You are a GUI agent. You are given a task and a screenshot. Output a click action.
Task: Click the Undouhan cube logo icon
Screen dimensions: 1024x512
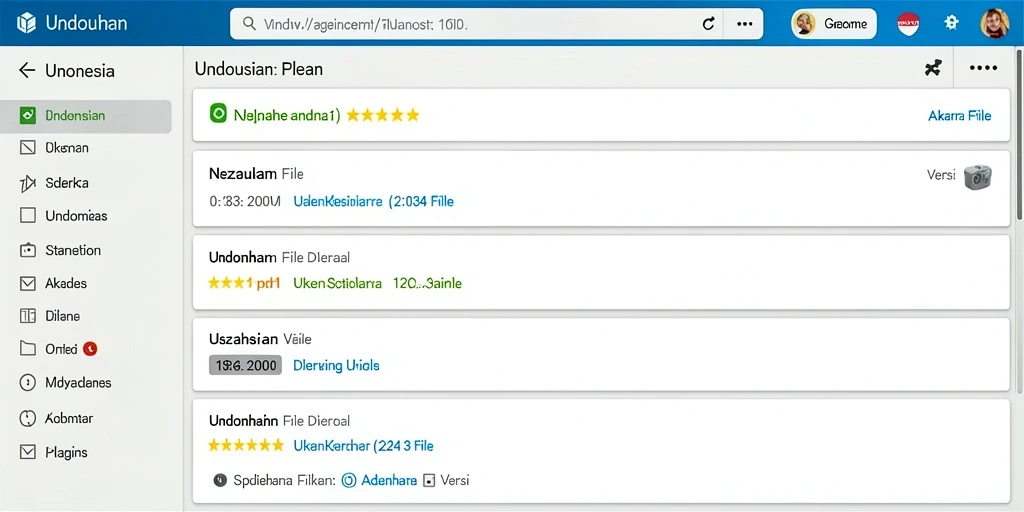pyautogui.click(x=27, y=24)
